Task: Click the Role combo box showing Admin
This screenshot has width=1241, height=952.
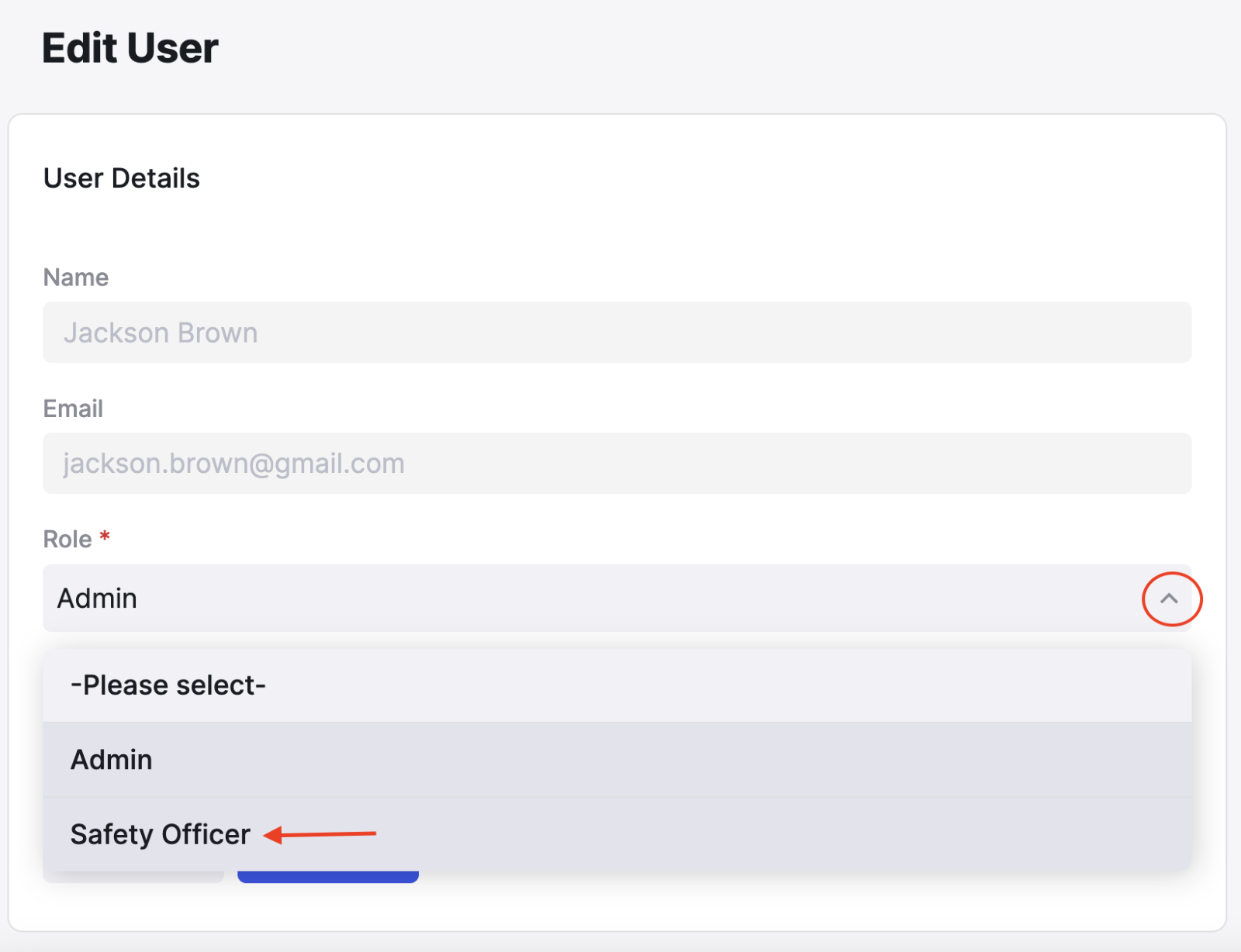Action: point(617,598)
